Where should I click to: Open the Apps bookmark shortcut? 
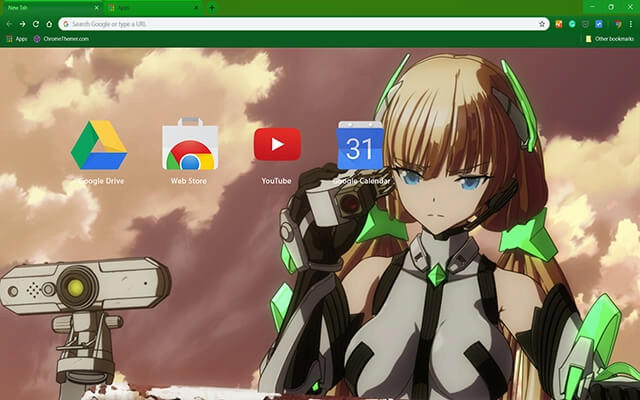tap(17, 39)
